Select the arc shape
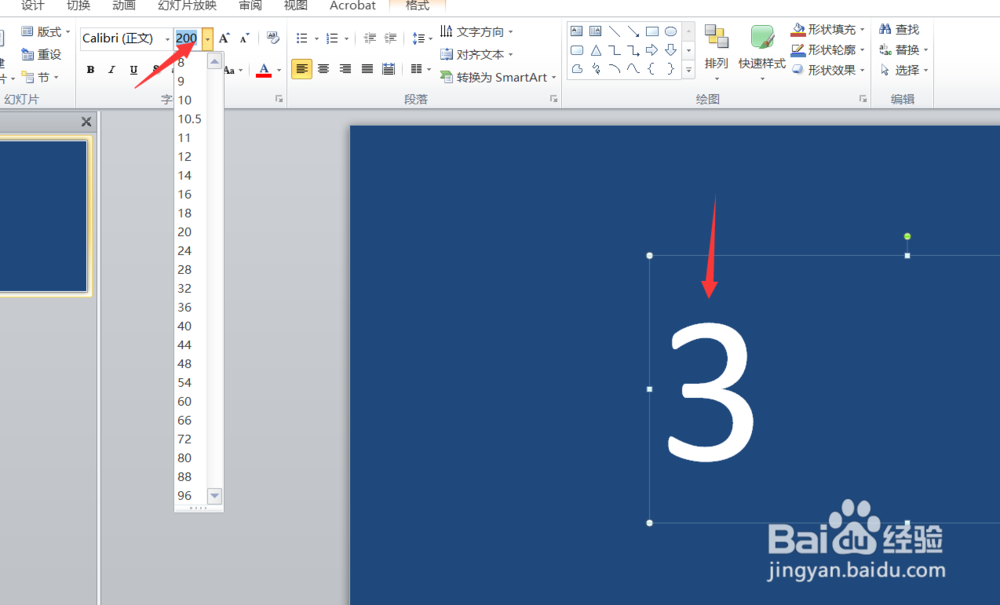The height and width of the screenshot is (605, 1000). [614, 68]
